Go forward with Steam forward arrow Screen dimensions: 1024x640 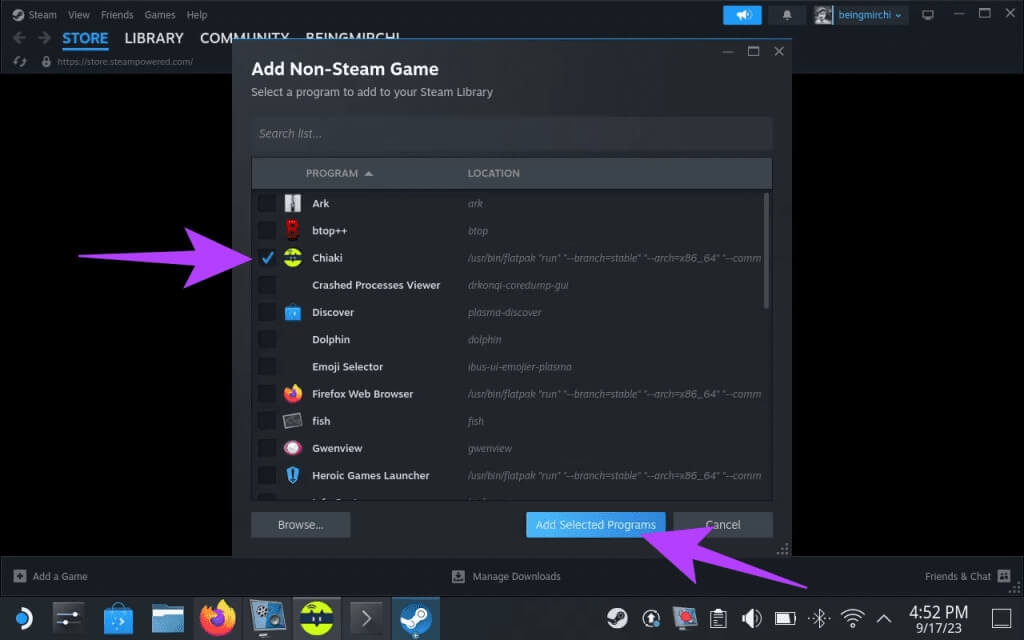click(44, 38)
